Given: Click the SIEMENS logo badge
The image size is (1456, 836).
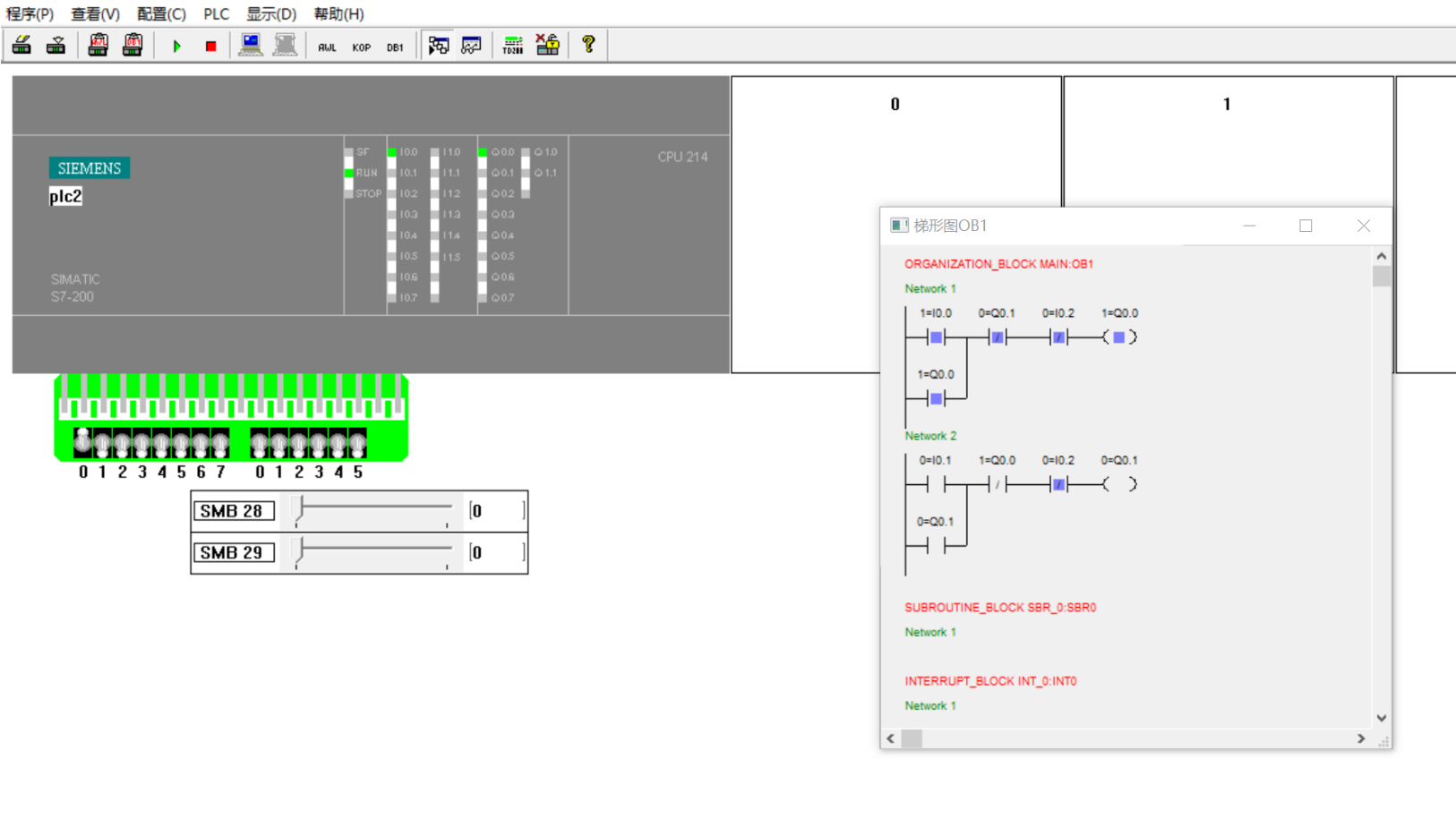Looking at the screenshot, I should (x=90, y=168).
